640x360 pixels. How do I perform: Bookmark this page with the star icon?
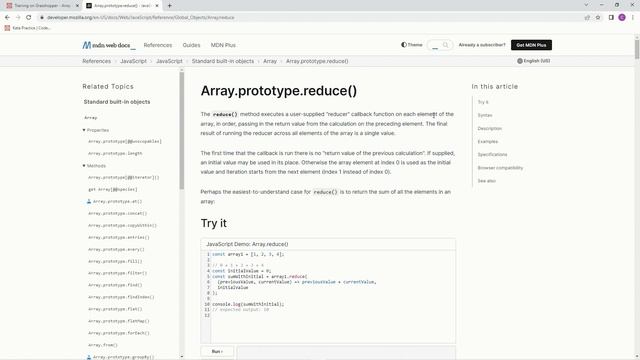[598, 18]
